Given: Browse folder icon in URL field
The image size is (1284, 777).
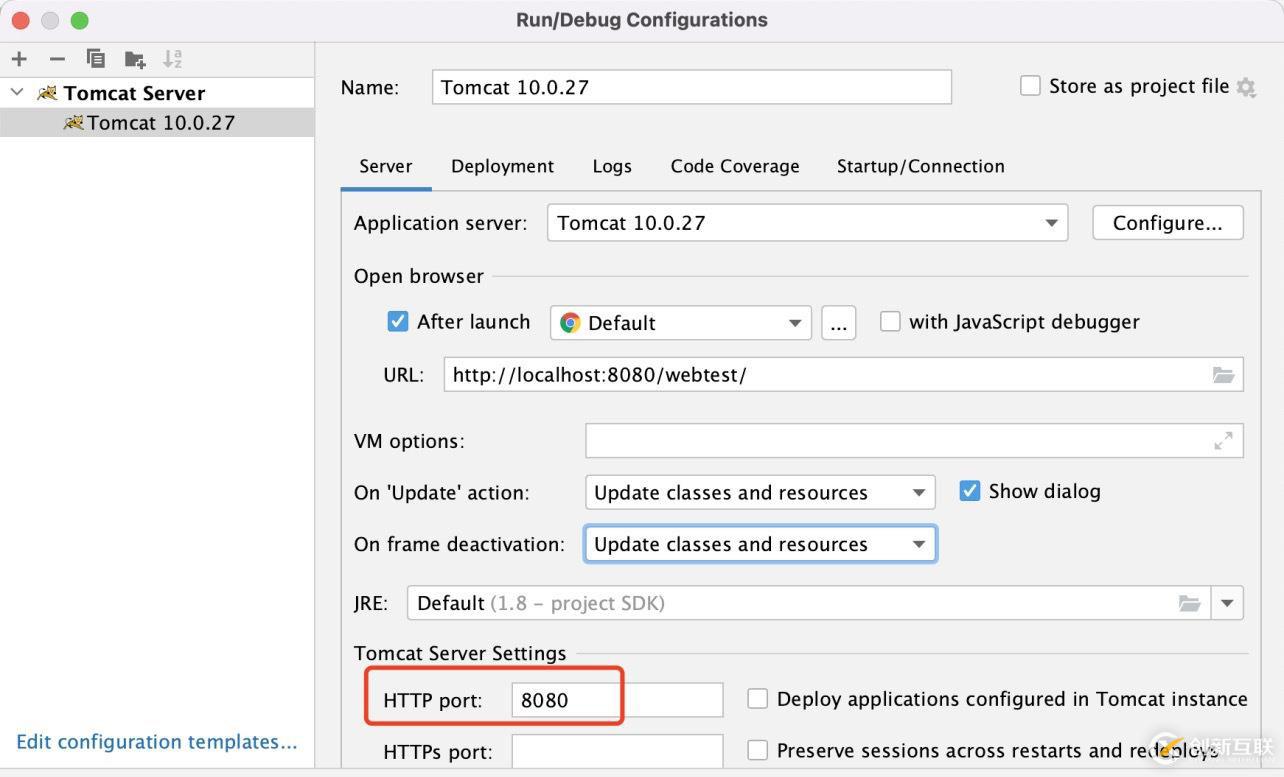Looking at the screenshot, I should click(1223, 375).
